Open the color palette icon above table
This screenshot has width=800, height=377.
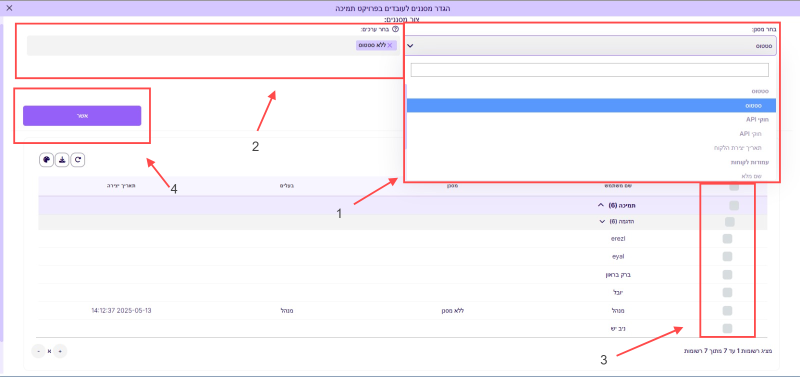46,160
